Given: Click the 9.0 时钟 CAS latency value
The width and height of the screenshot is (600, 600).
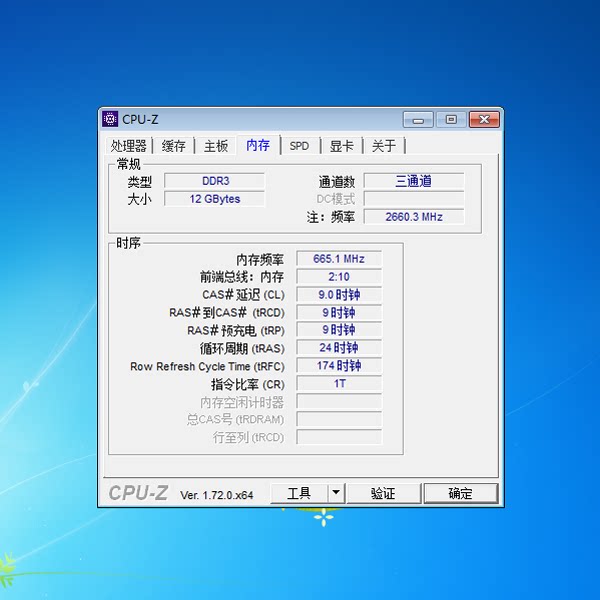Looking at the screenshot, I should click(x=339, y=295).
